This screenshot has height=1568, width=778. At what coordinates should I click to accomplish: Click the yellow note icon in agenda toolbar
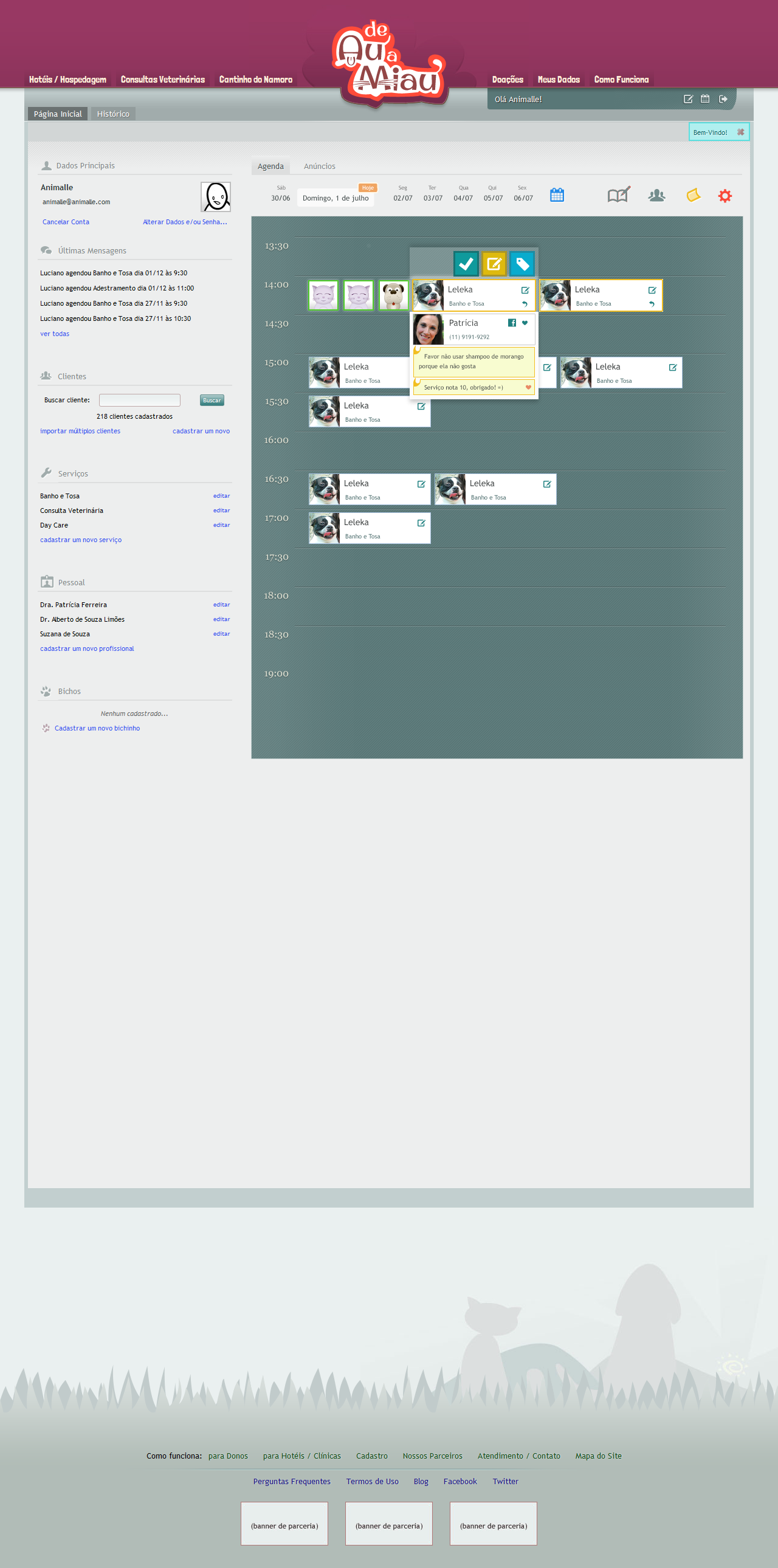tap(694, 194)
